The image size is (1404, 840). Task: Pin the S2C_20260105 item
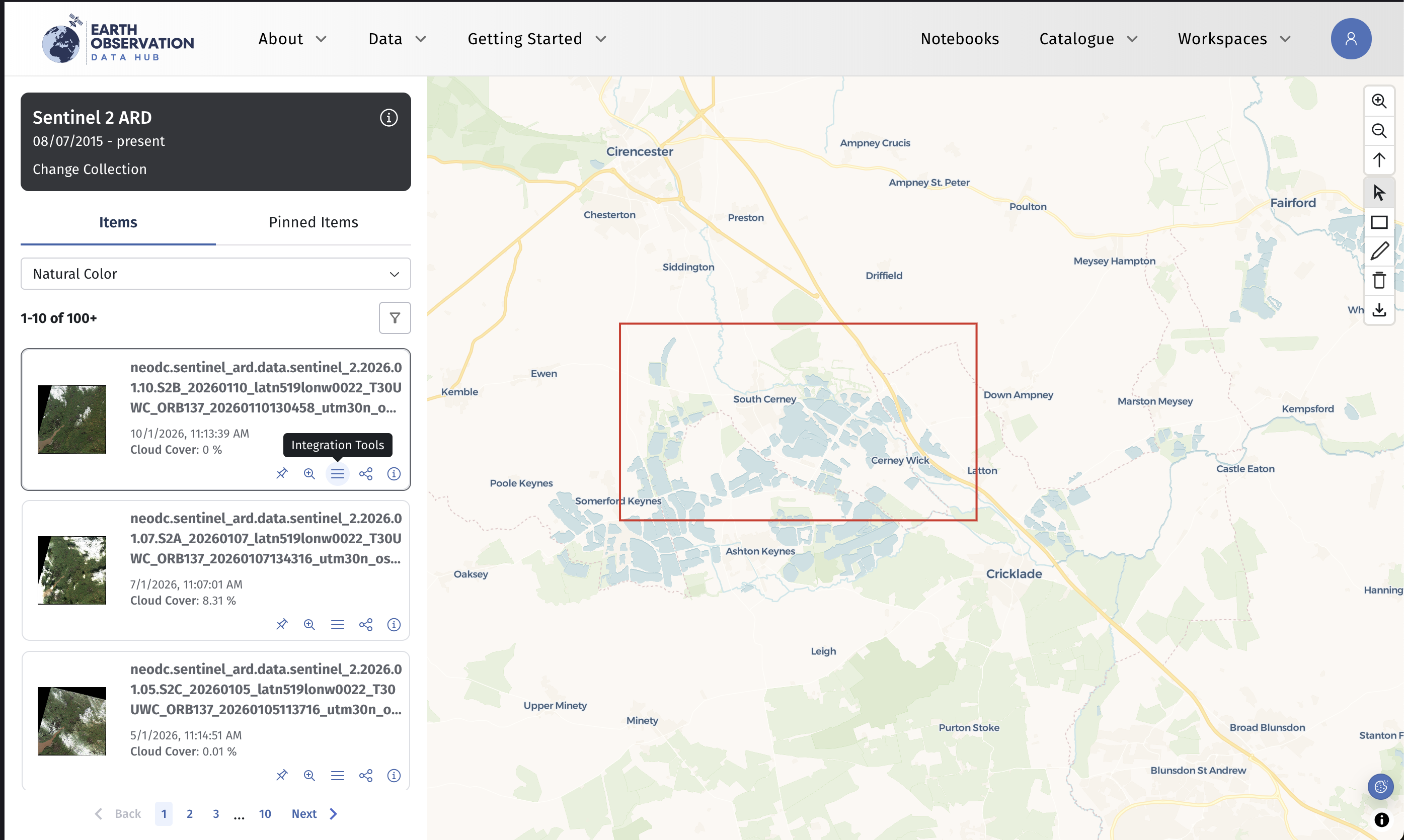[281, 775]
